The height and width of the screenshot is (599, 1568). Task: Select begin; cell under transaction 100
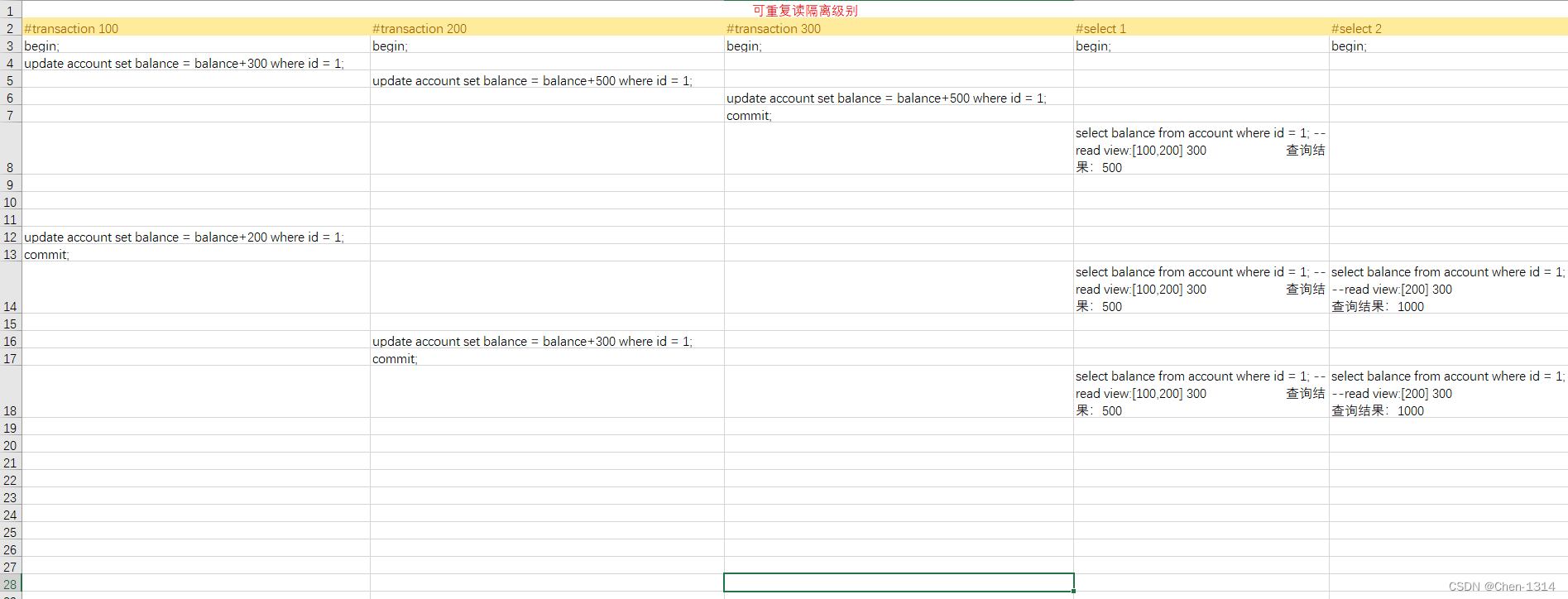pyautogui.click(x=196, y=45)
